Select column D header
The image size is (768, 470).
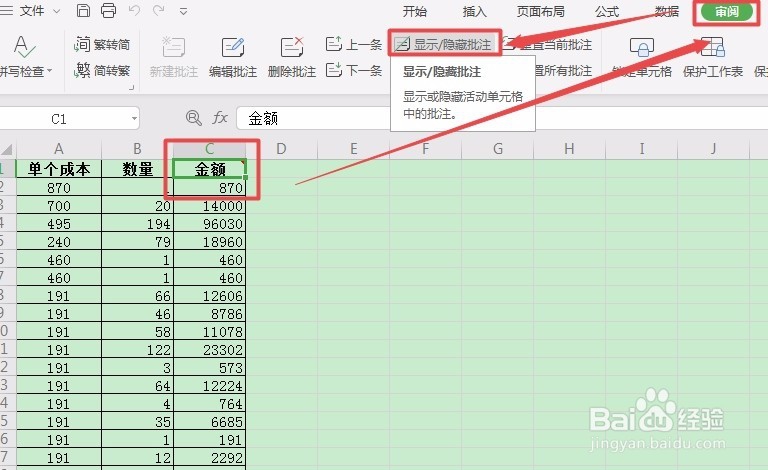point(281,149)
